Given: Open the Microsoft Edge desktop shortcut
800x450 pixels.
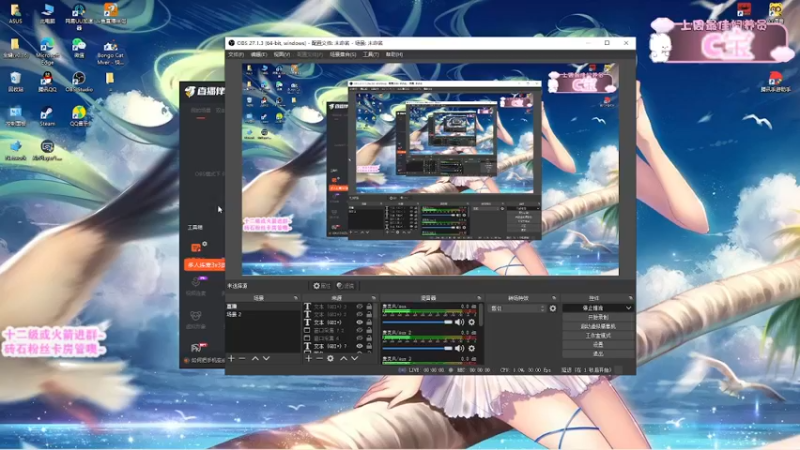Looking at the screenshot, I should pyautogui.click(x=47, y=51).
